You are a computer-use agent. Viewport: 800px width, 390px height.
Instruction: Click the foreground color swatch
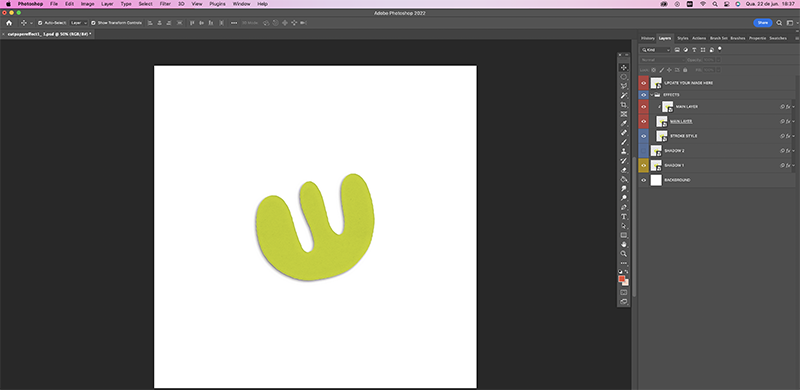pyautogui.click(x=621, y=279)
